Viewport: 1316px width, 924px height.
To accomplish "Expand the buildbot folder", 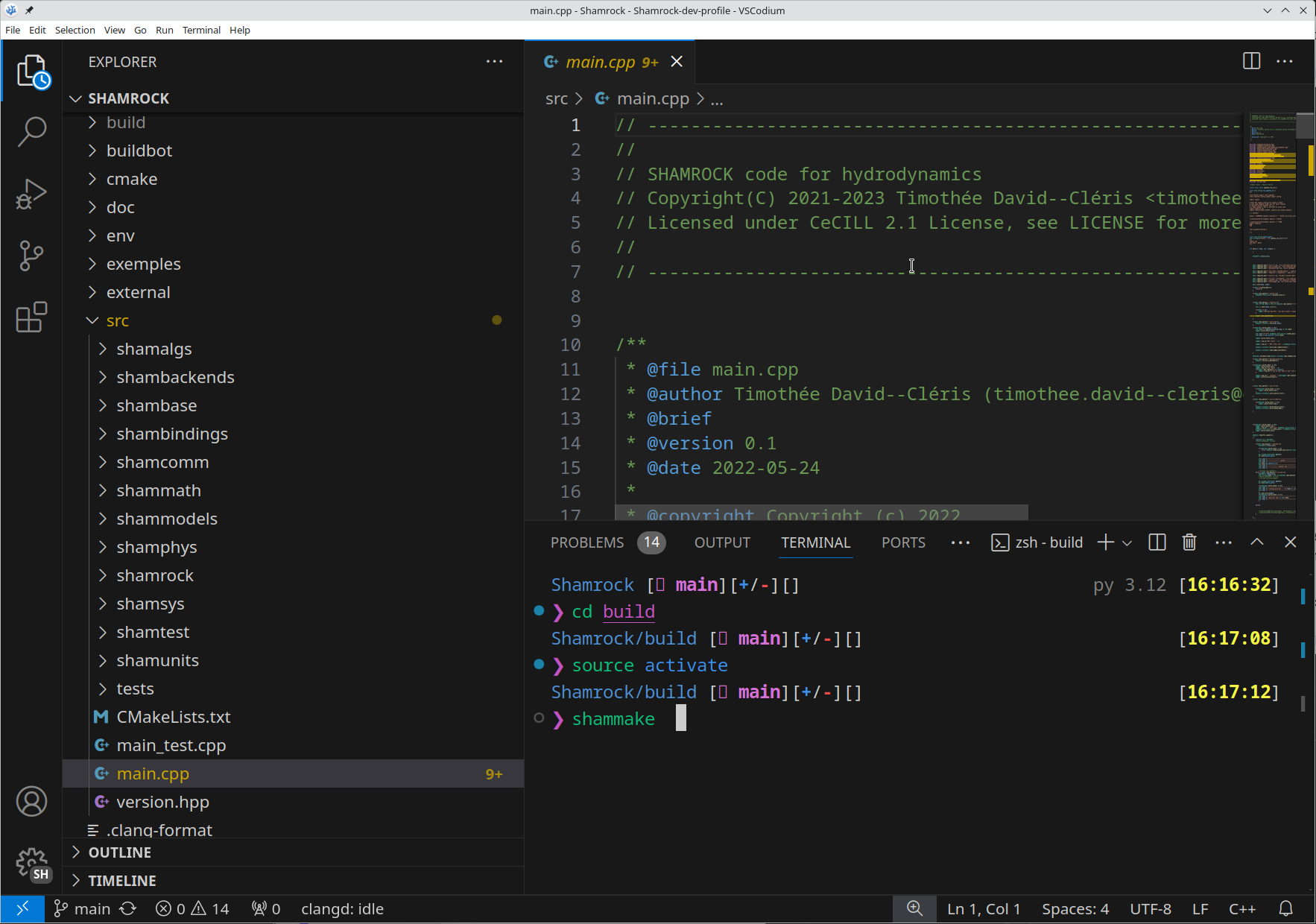I will tap(293, 151).
